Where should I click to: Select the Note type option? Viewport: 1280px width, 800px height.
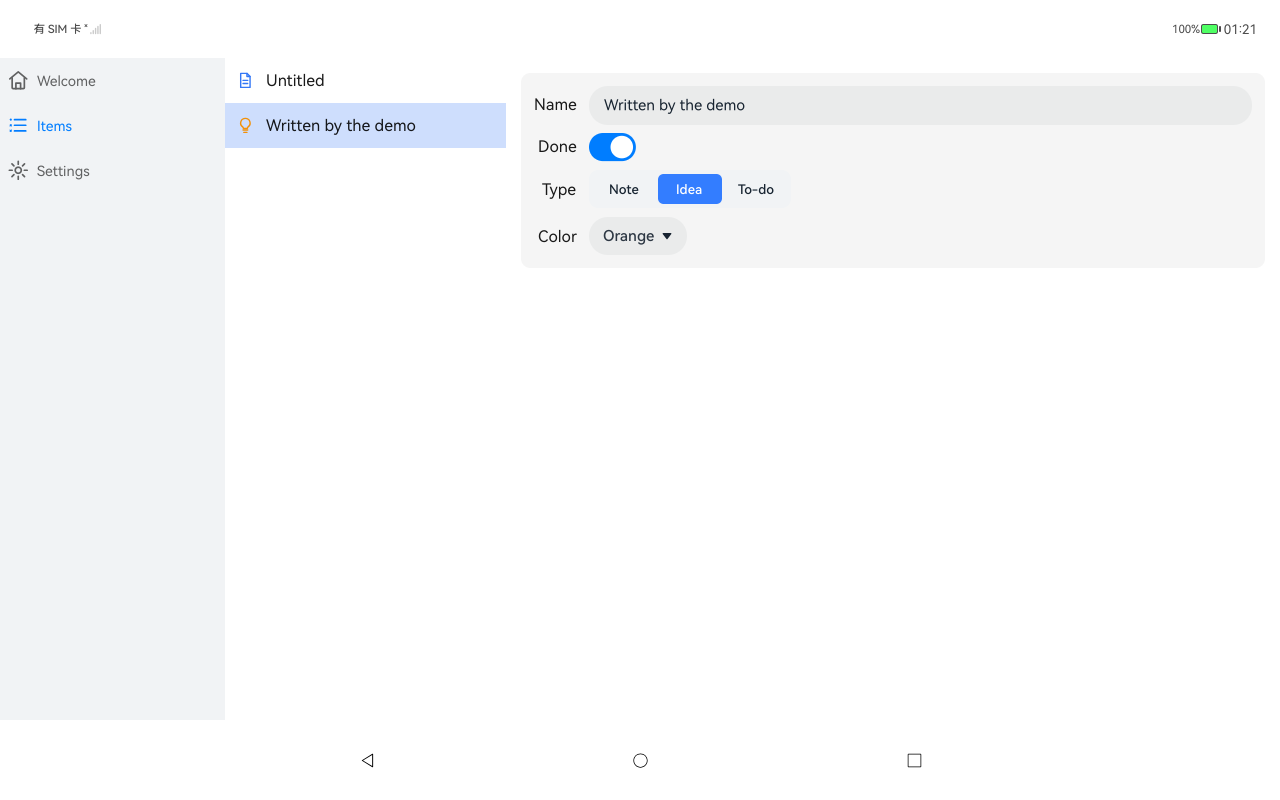[624, 189]
